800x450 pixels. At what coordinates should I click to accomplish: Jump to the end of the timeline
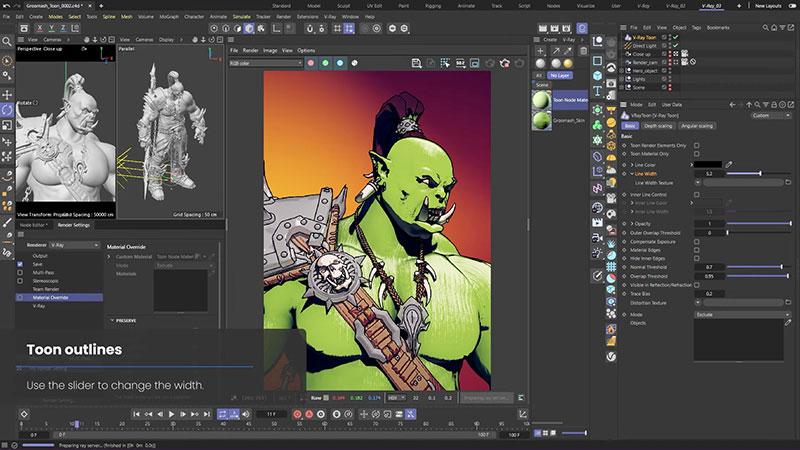[207, 414]
